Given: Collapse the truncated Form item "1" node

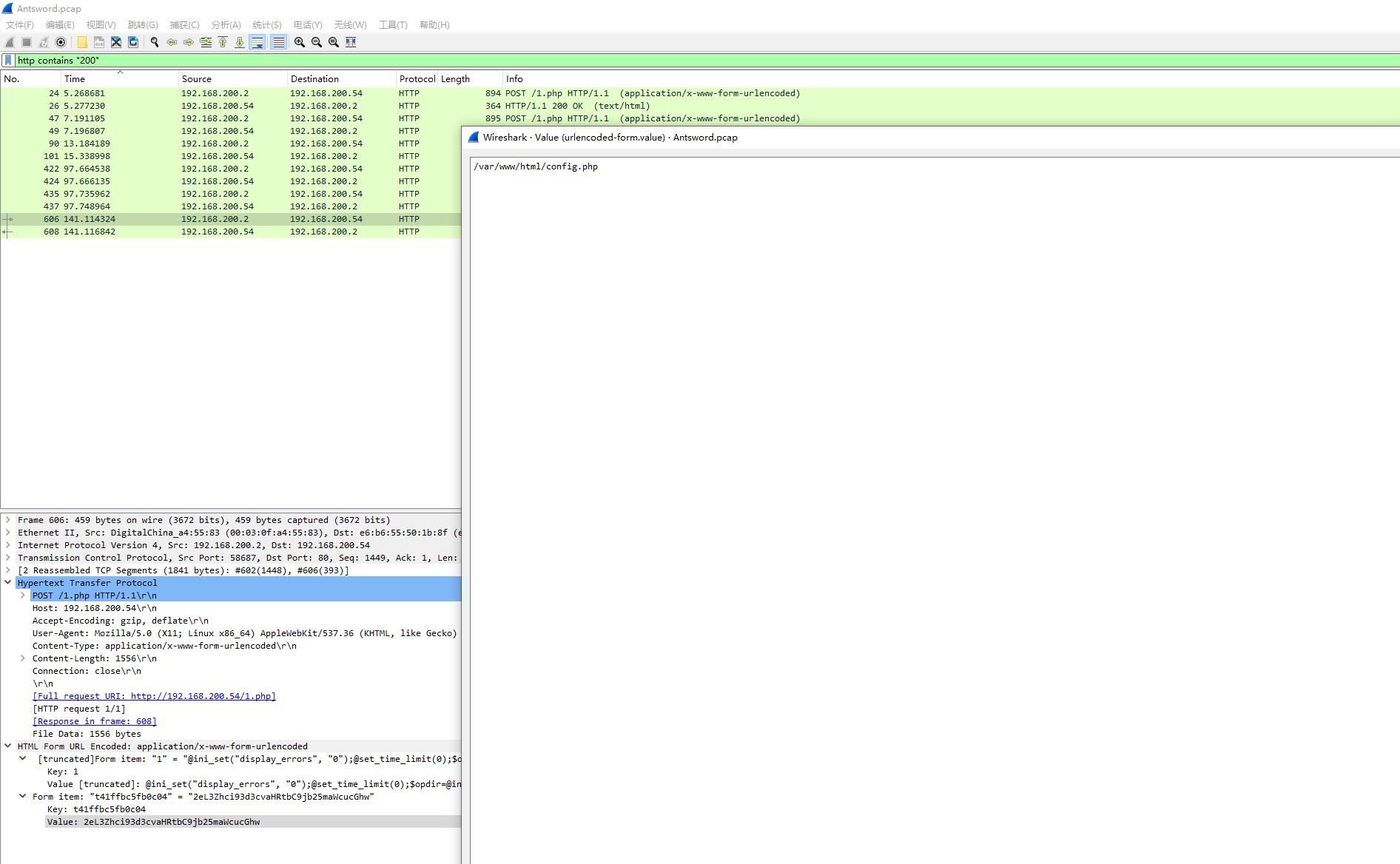Looking at the screenshot, I should tap(23, 759).
